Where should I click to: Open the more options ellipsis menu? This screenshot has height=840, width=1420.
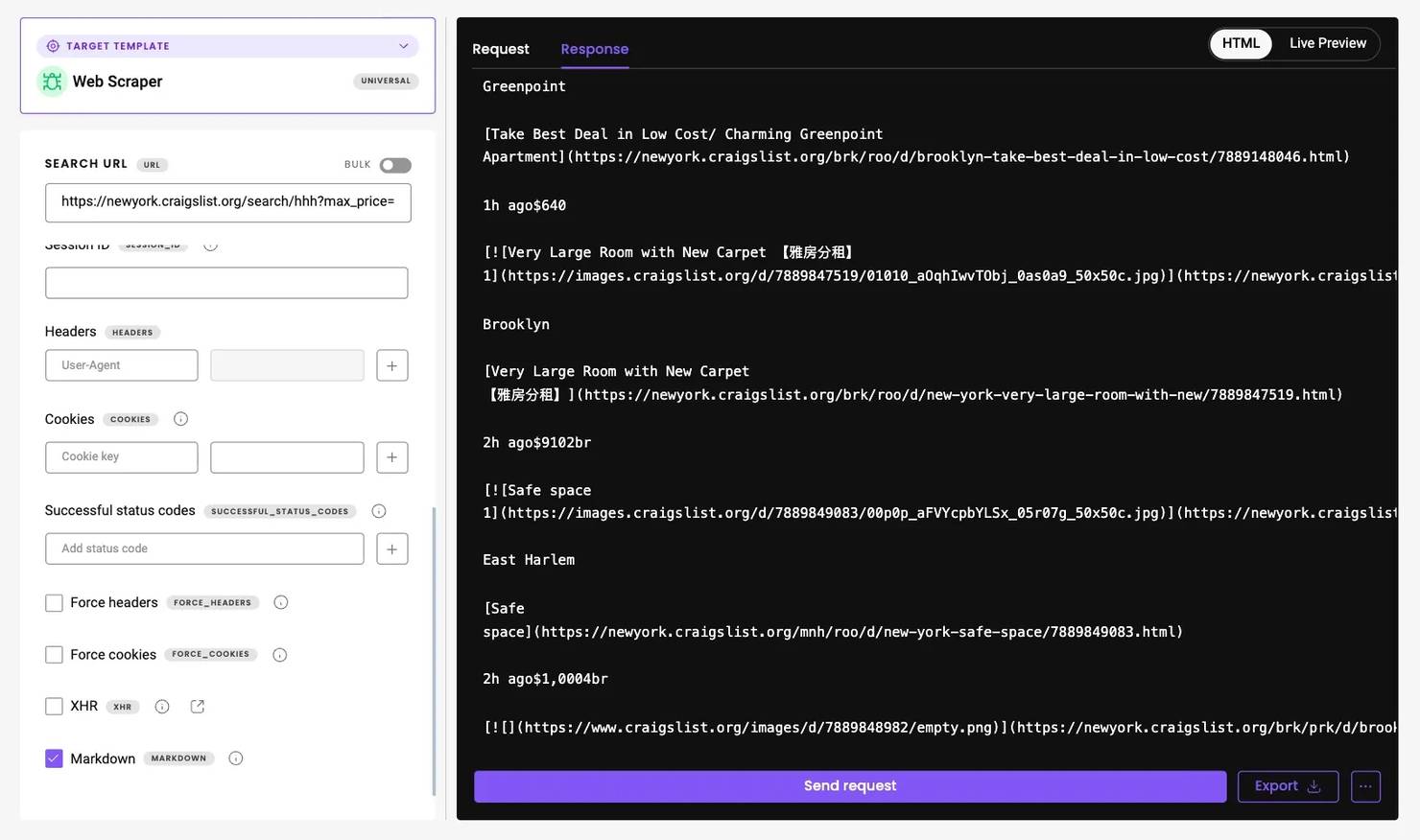pos(1365,786)
